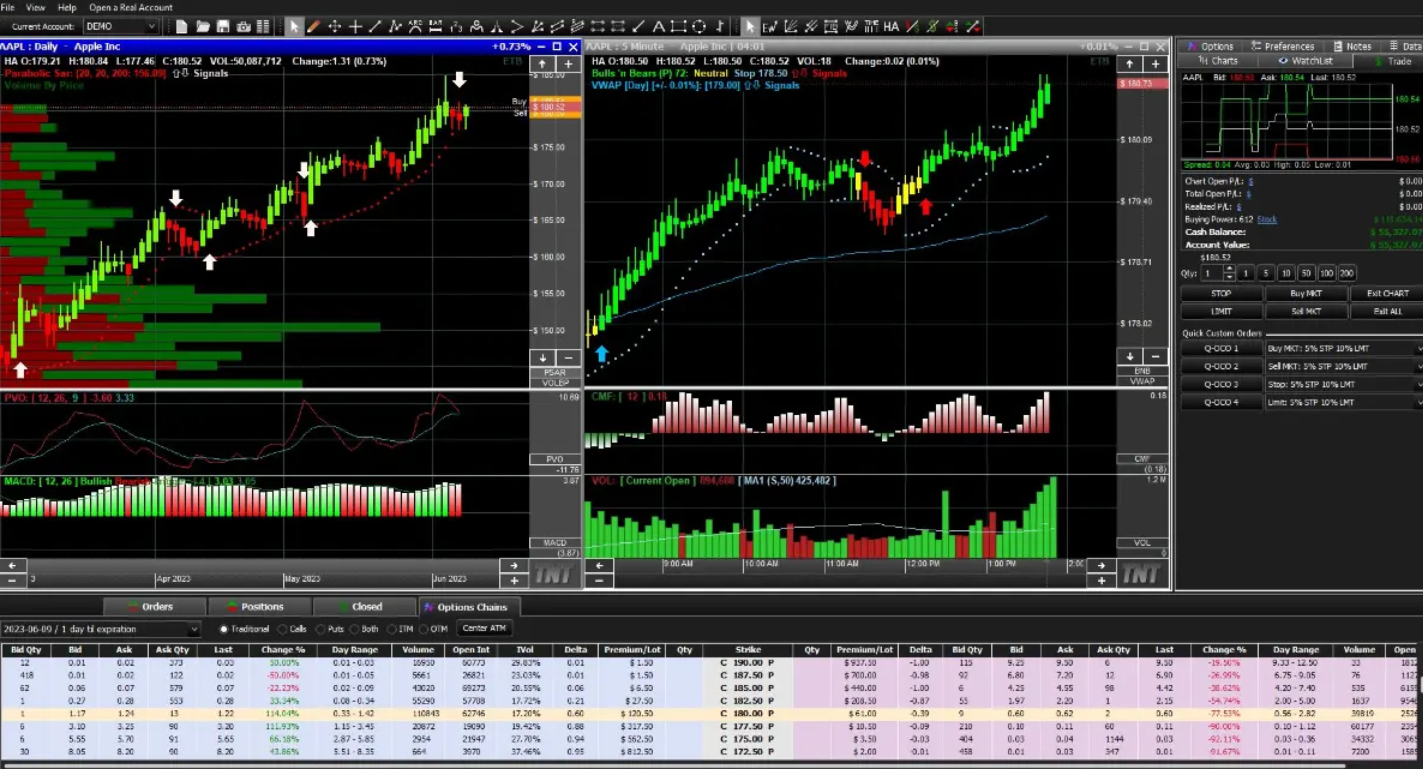Open the View menu

click(x=36, y=6)
